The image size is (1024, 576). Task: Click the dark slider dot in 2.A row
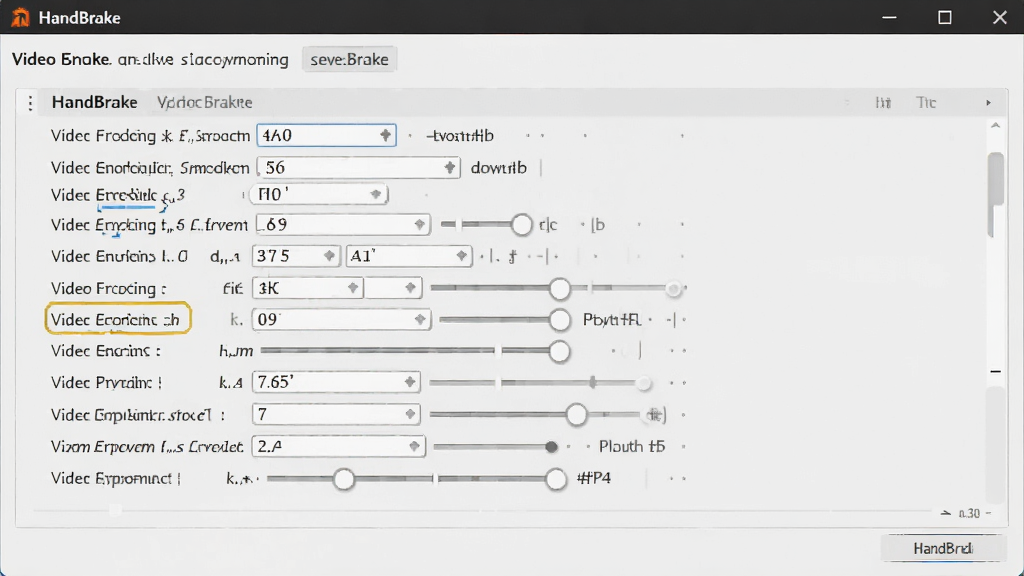click(551, 447)
